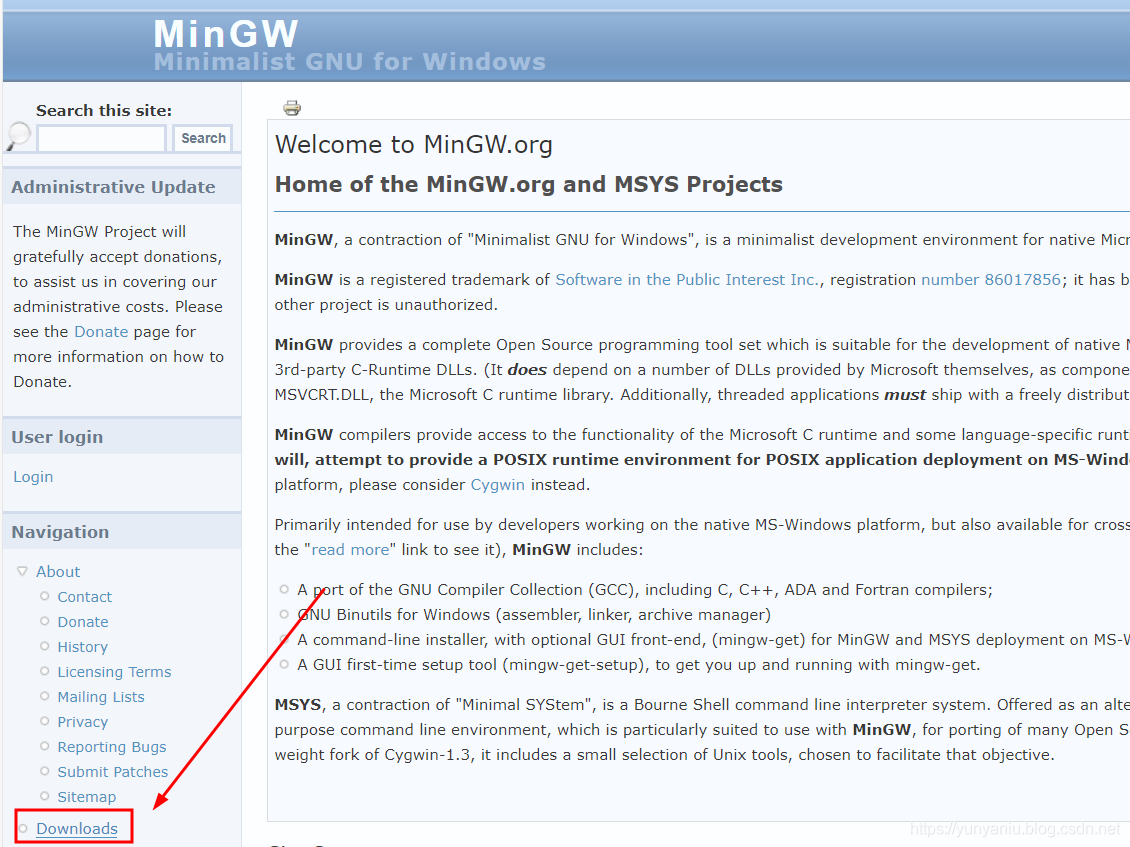Click the Welcome to MinGW.org heading

[x=414, y=145]
